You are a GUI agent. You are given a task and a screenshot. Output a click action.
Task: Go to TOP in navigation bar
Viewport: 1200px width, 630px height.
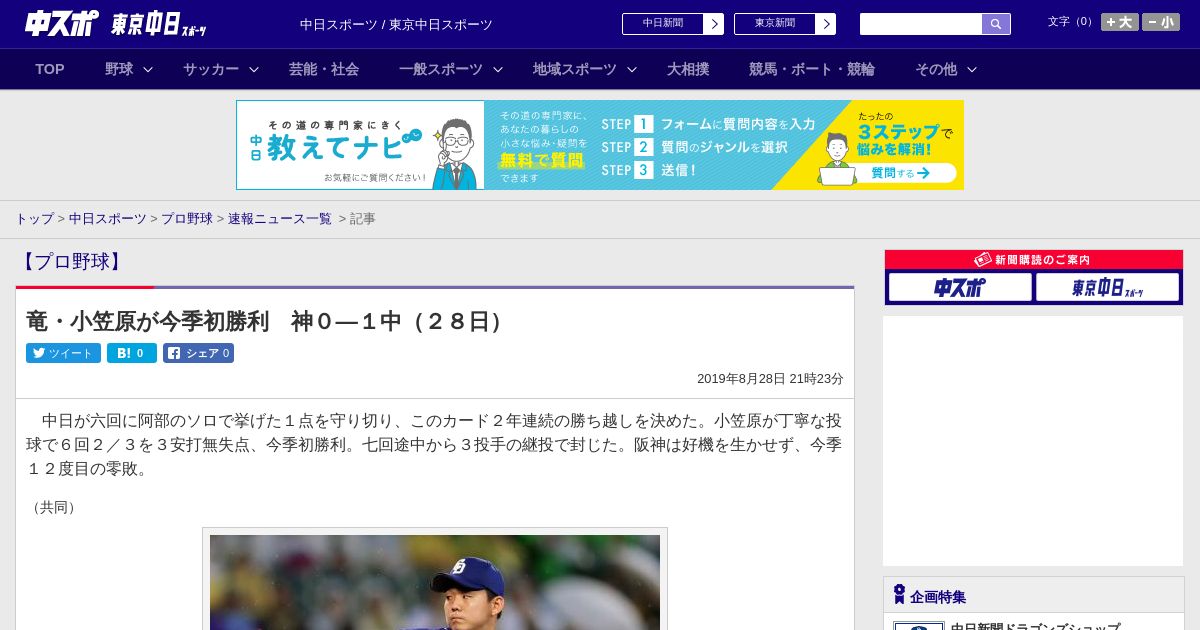click(50, 69)
